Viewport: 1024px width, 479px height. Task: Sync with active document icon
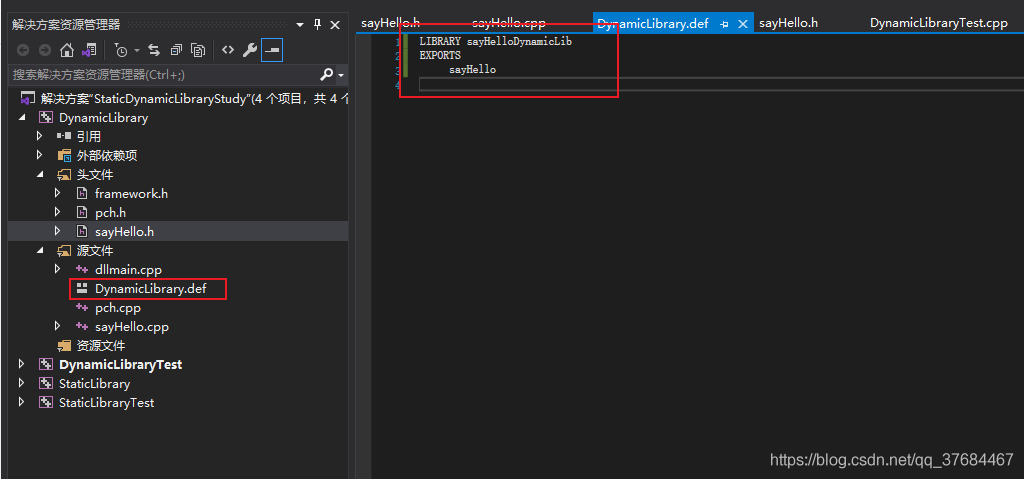154,50
